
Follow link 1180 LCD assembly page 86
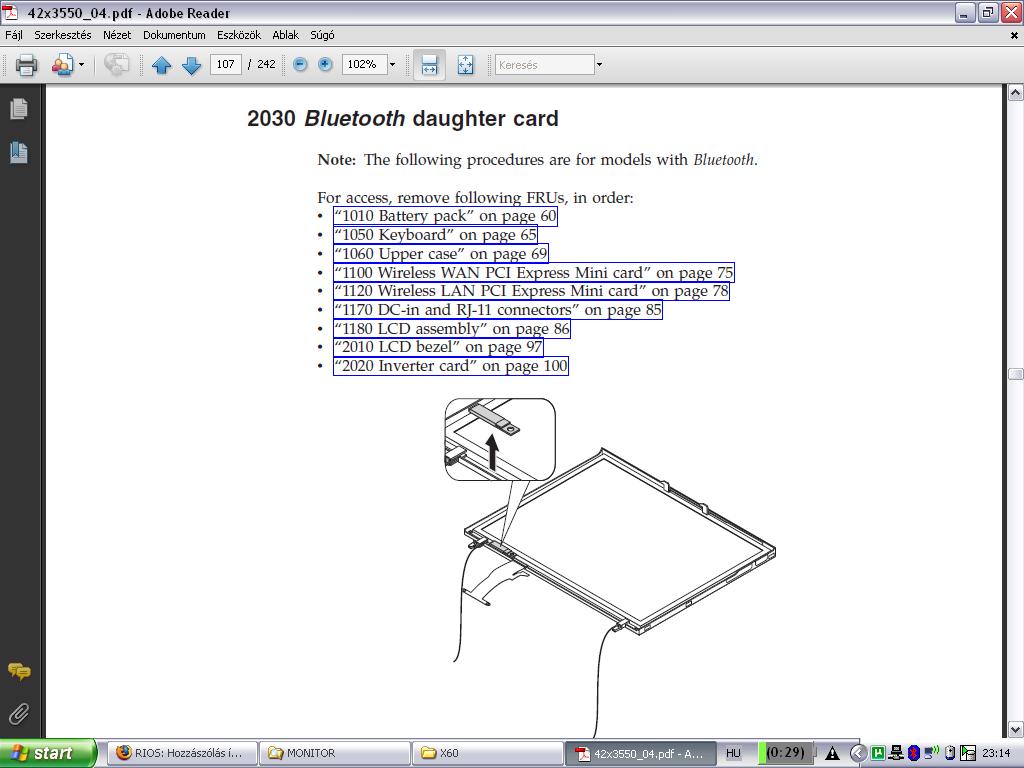coord(452,328)
